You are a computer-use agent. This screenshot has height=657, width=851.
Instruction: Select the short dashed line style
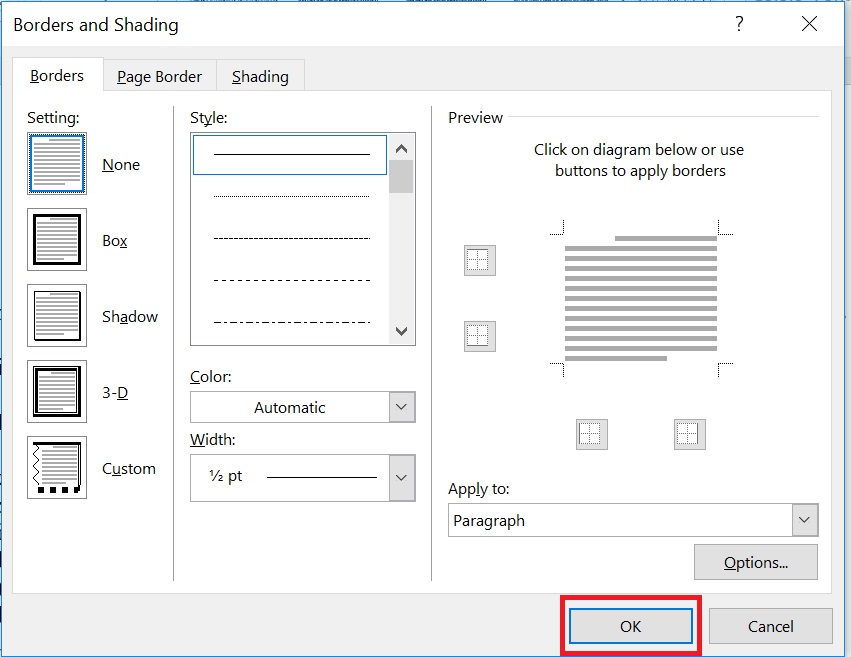pyautogui.click(x=291, y=238)
